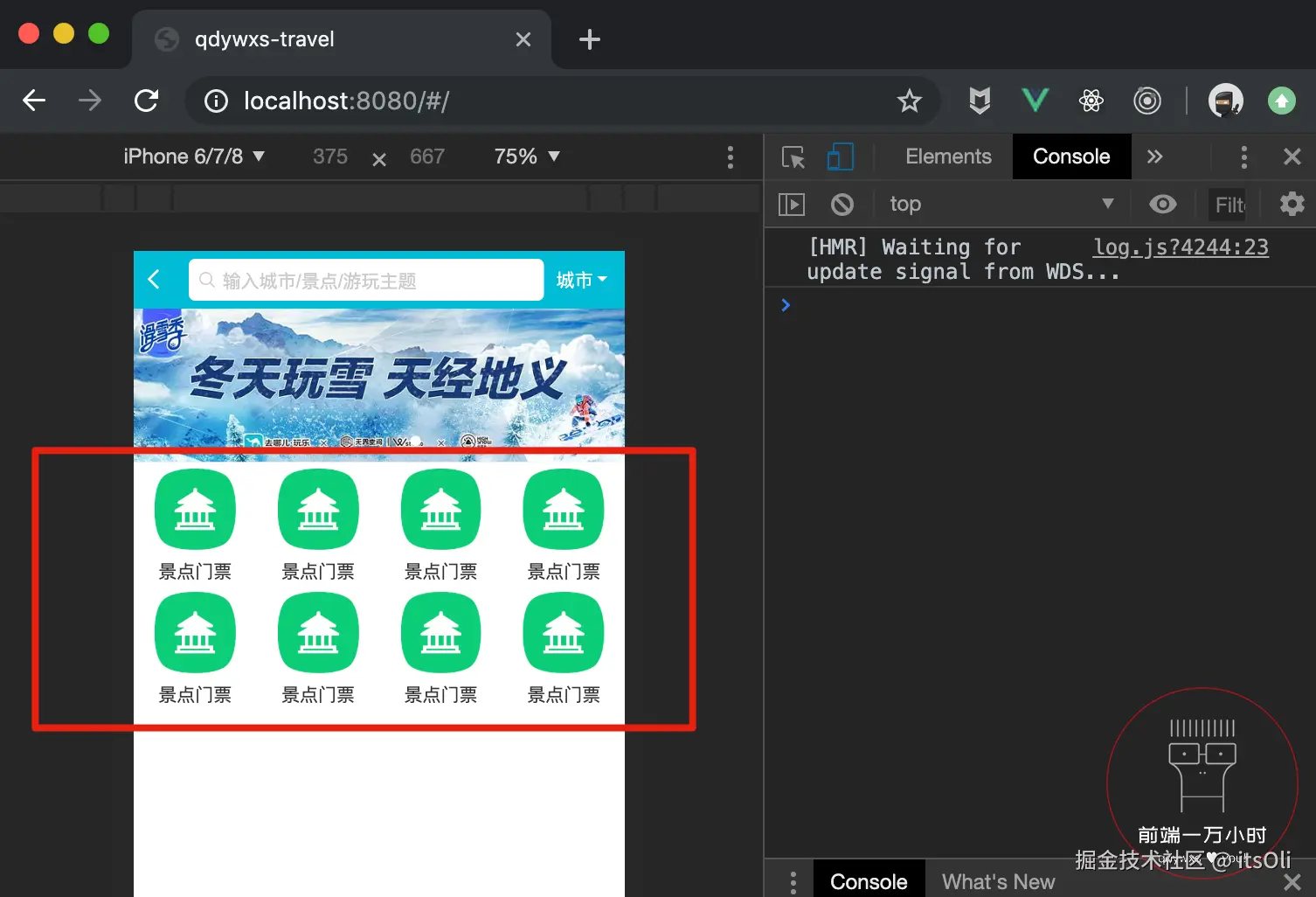
Task: Tap the first 景点门票 icon in top row
Action: [x=195, y=510]
